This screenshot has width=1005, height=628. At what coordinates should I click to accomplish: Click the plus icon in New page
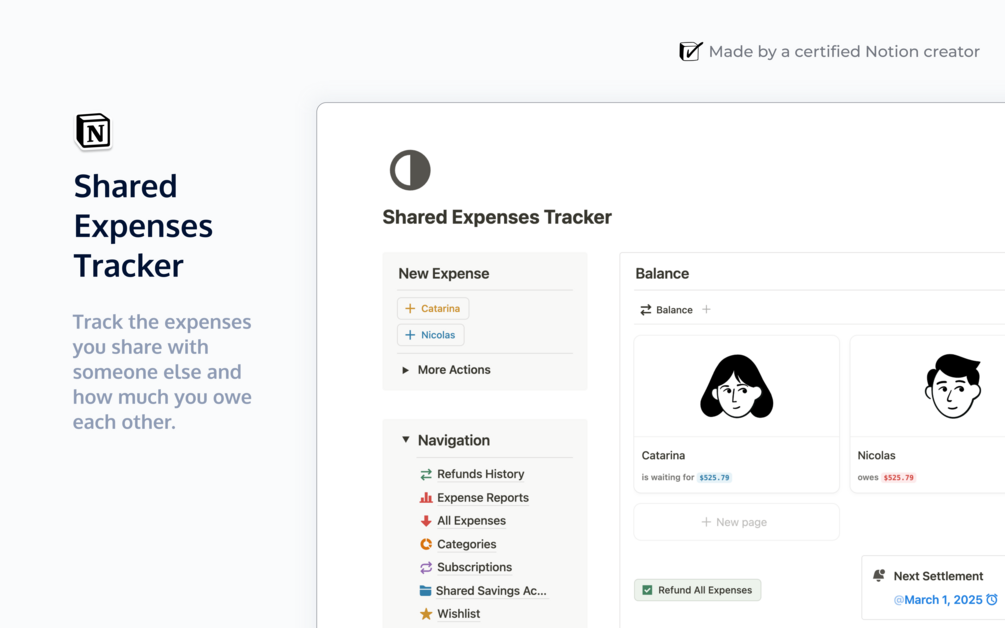click(706, 522)
